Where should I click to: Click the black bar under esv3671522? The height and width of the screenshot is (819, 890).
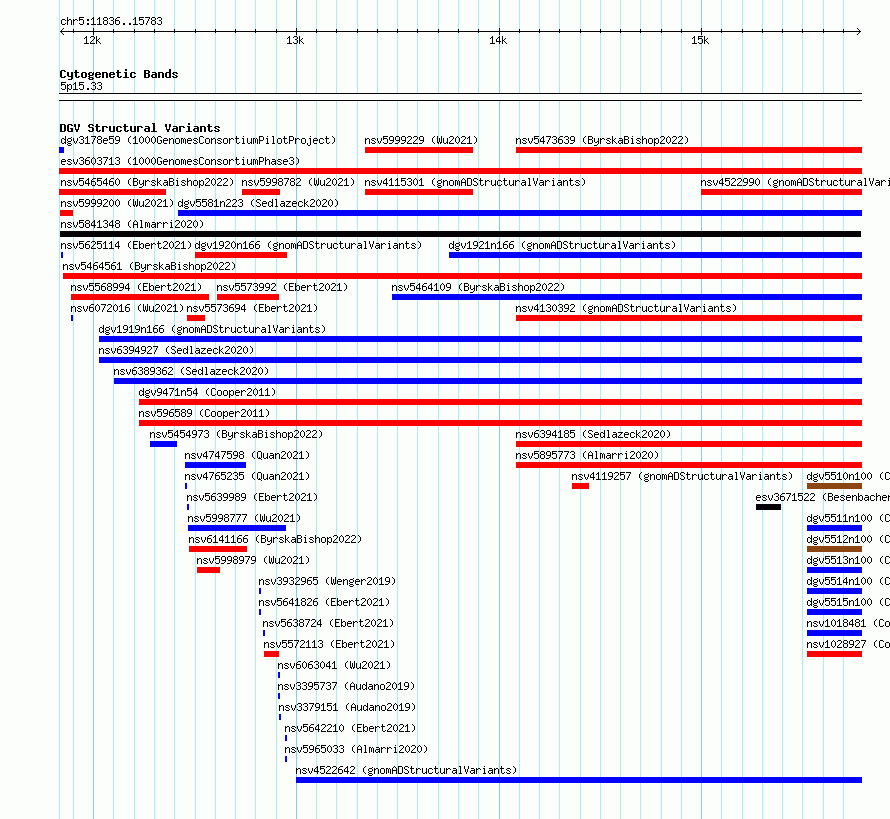769,507
